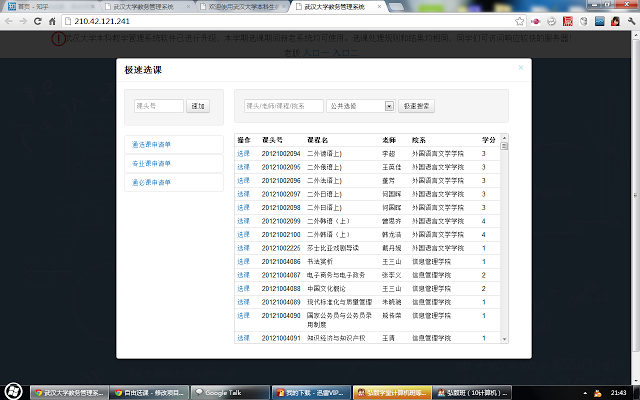Reload the current page
640x400 pixels.
click(x=38, y=21)
